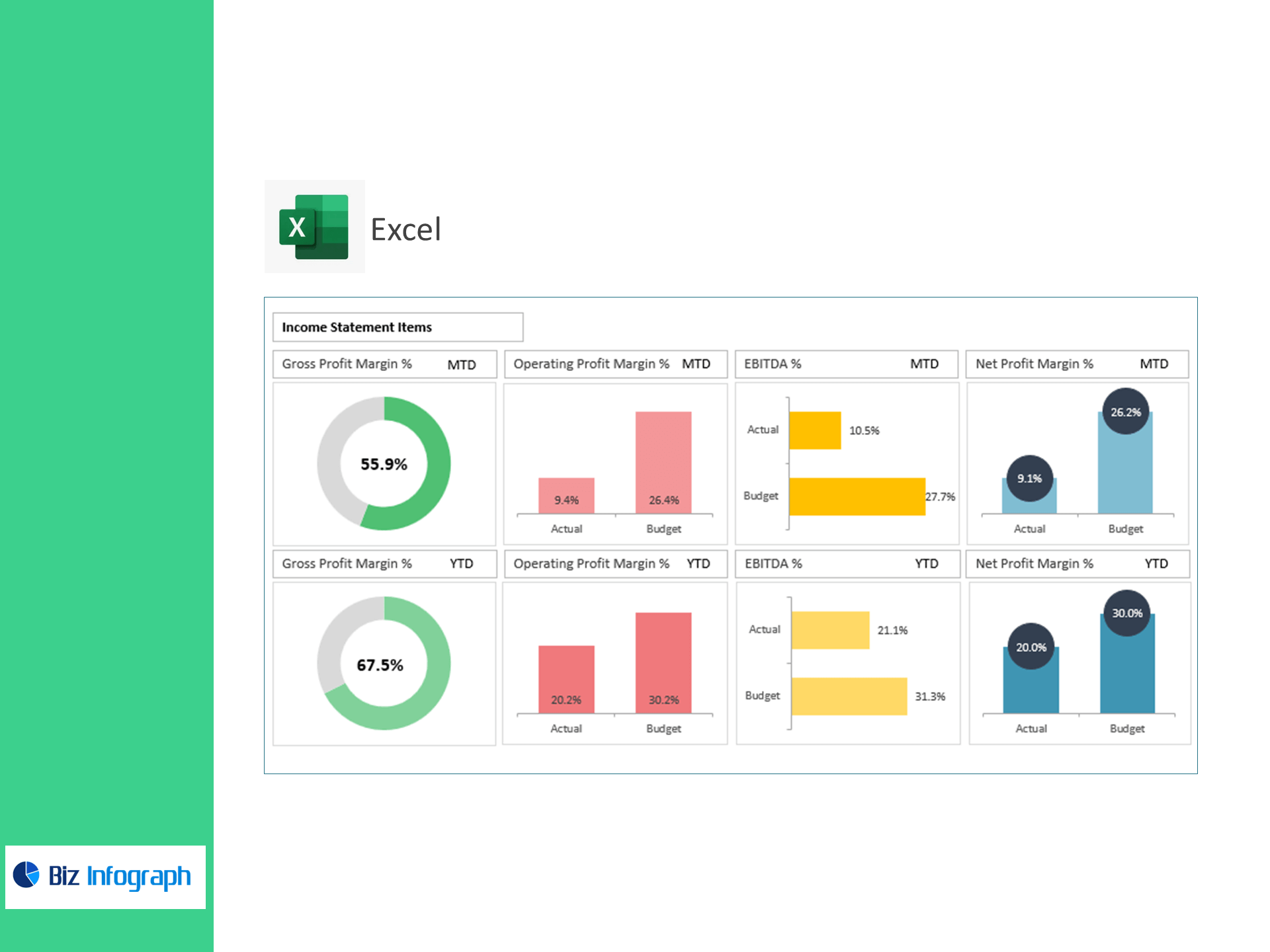1270x952 pixels.
Task: Select the Income Statement Items header box
Action: pos(398,327)
